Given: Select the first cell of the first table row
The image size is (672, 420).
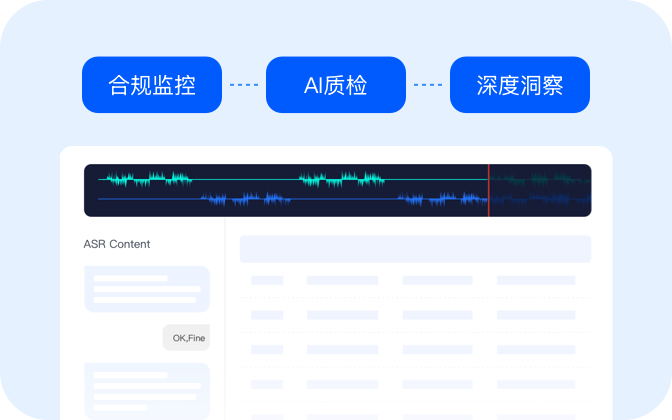Looking at the screenshot, I should pos(267,281).
